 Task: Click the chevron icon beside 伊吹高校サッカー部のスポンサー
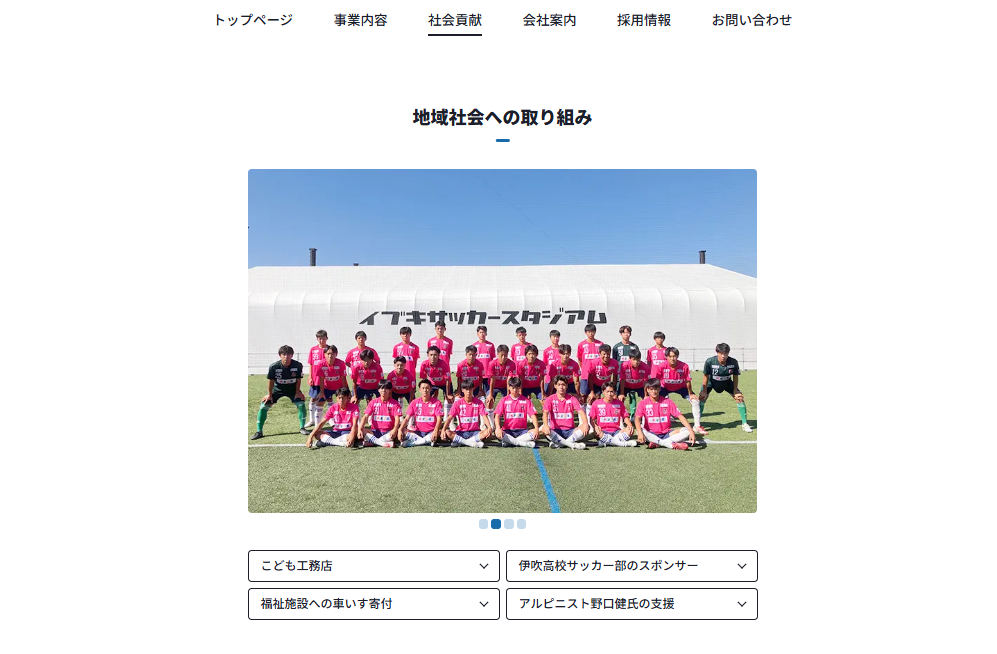[741, 566]
